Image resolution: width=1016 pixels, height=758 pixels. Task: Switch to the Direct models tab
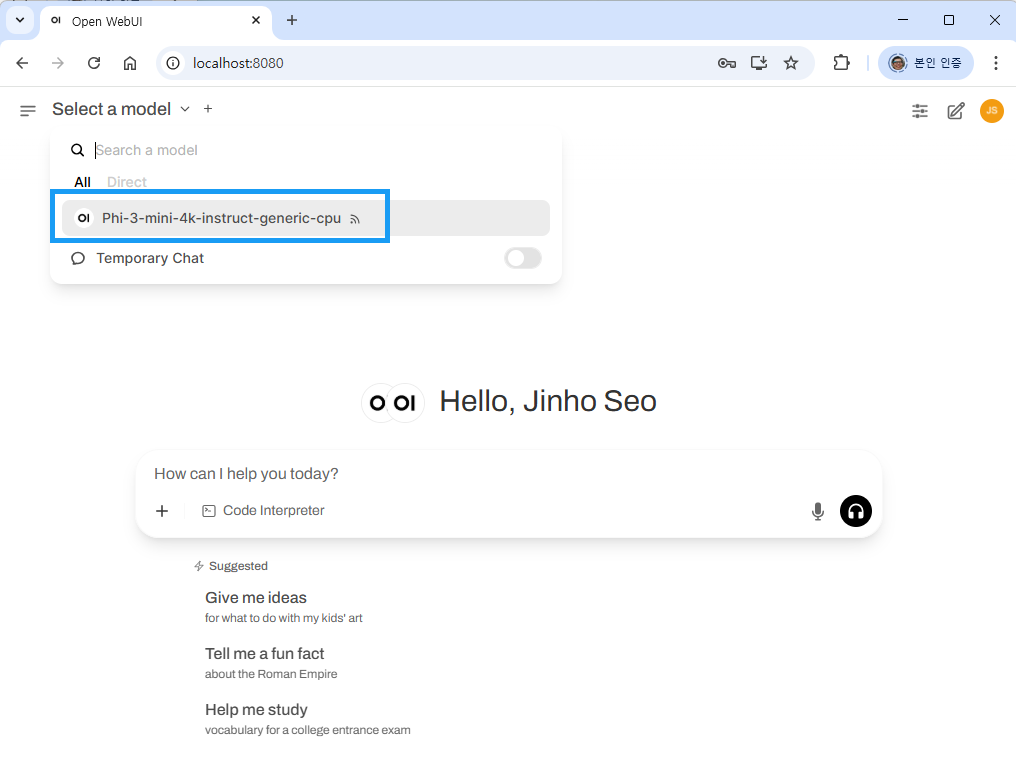127,182
